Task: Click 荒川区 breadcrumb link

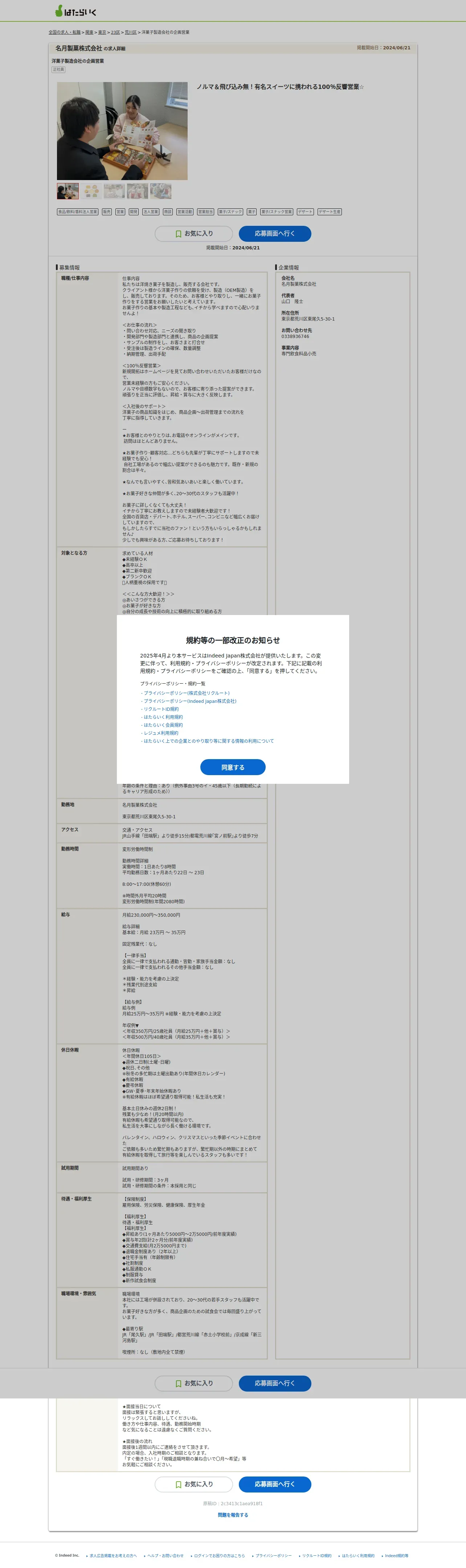Action: click(x=131, y=32)
